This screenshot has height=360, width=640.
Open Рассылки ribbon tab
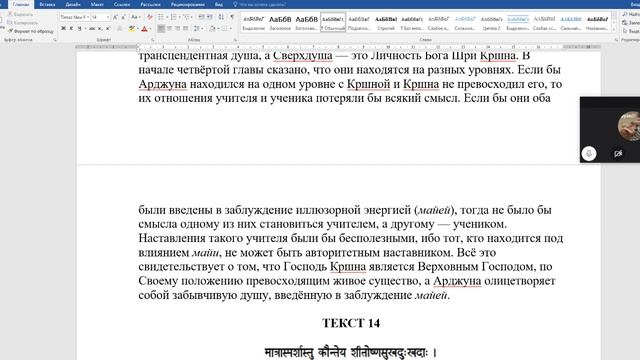pos(150,4)
